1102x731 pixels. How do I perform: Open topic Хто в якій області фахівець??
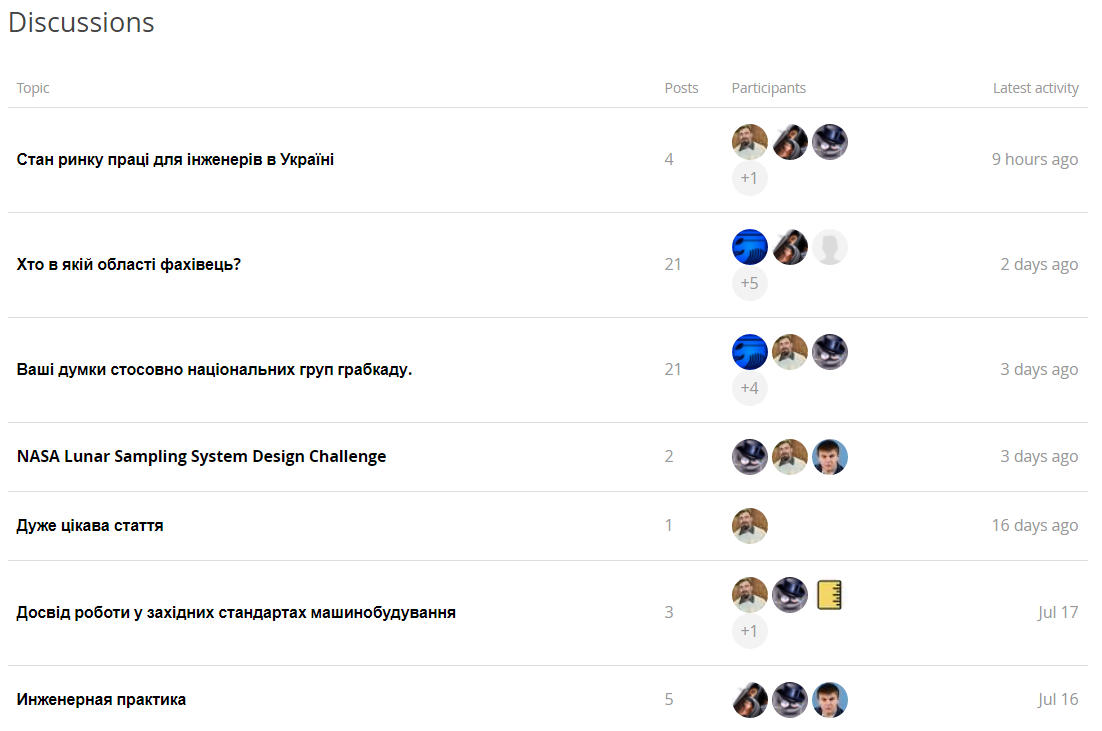tap(129, 265)
